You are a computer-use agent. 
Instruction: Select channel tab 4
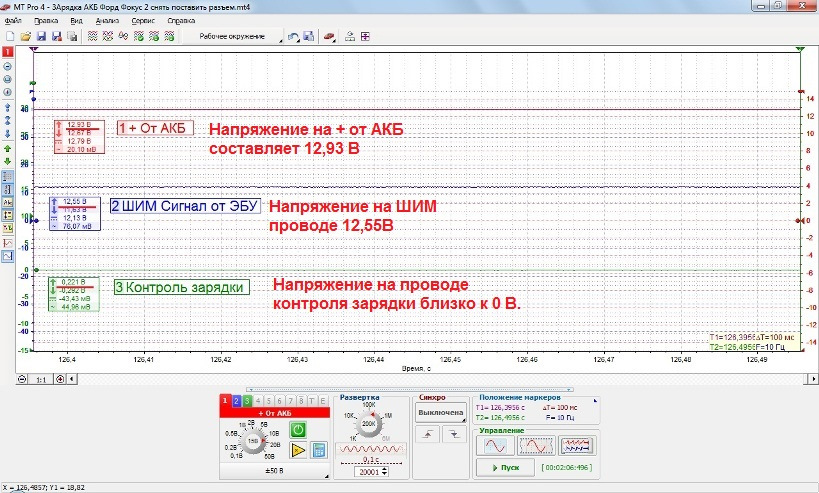tap(258, 401)
